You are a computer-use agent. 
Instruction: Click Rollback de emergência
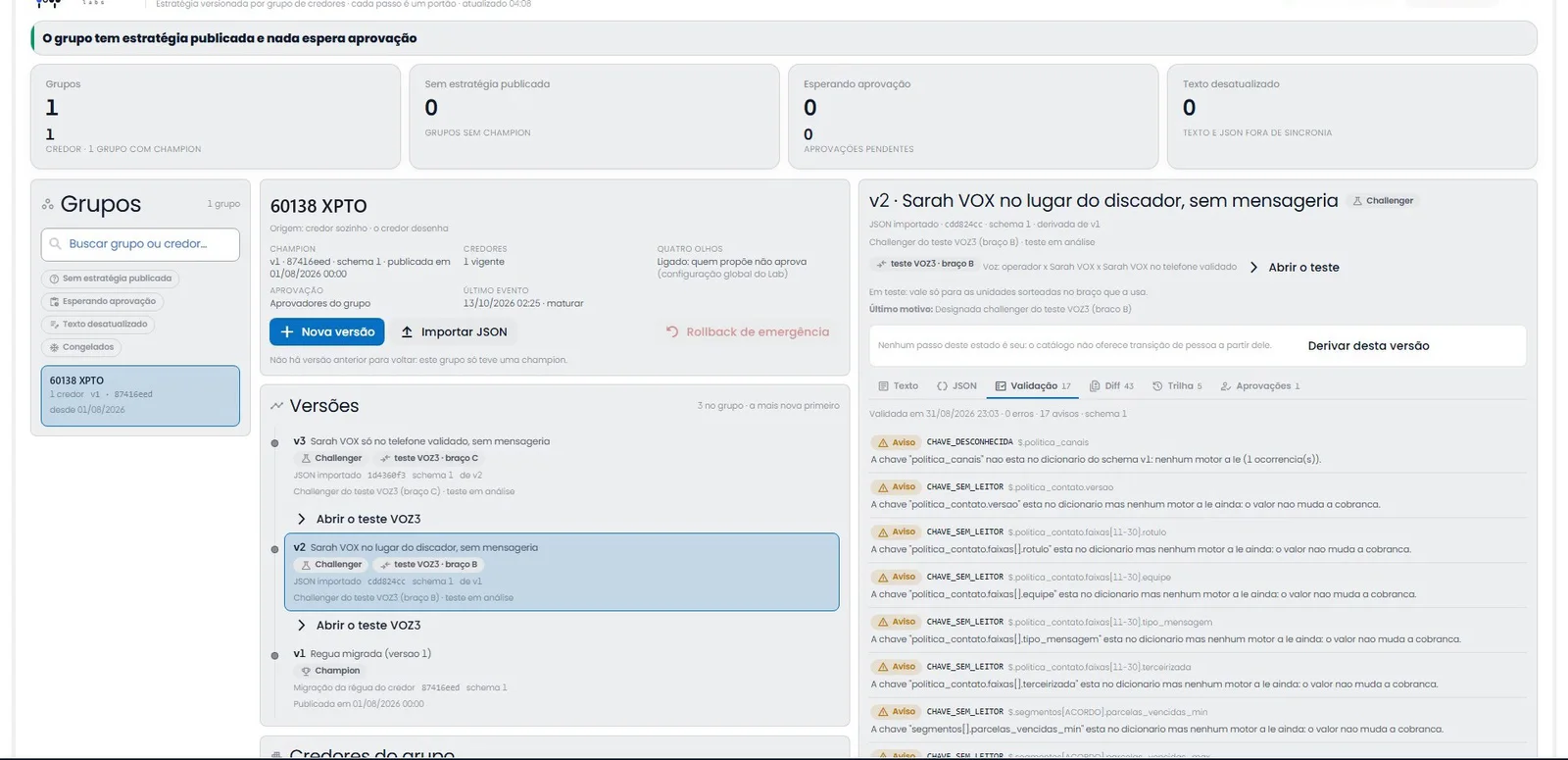[x=748, y=332]
